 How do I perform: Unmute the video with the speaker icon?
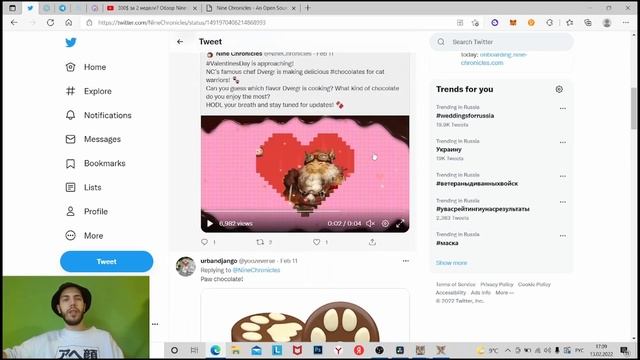click(370, 223)
